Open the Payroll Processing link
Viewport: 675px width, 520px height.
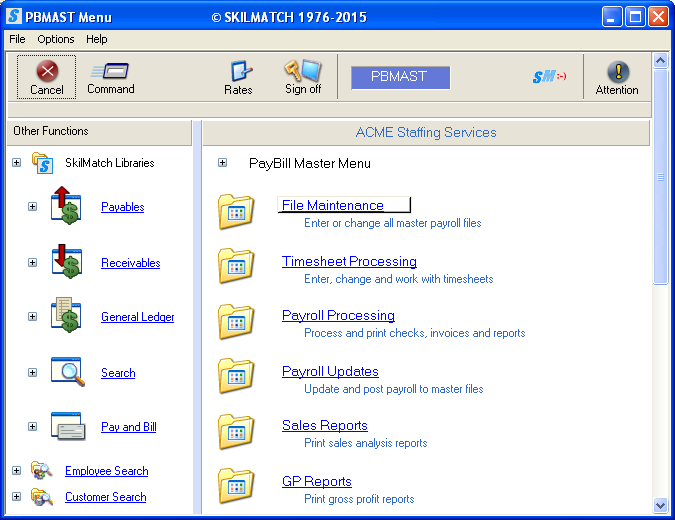pos(338,315)
